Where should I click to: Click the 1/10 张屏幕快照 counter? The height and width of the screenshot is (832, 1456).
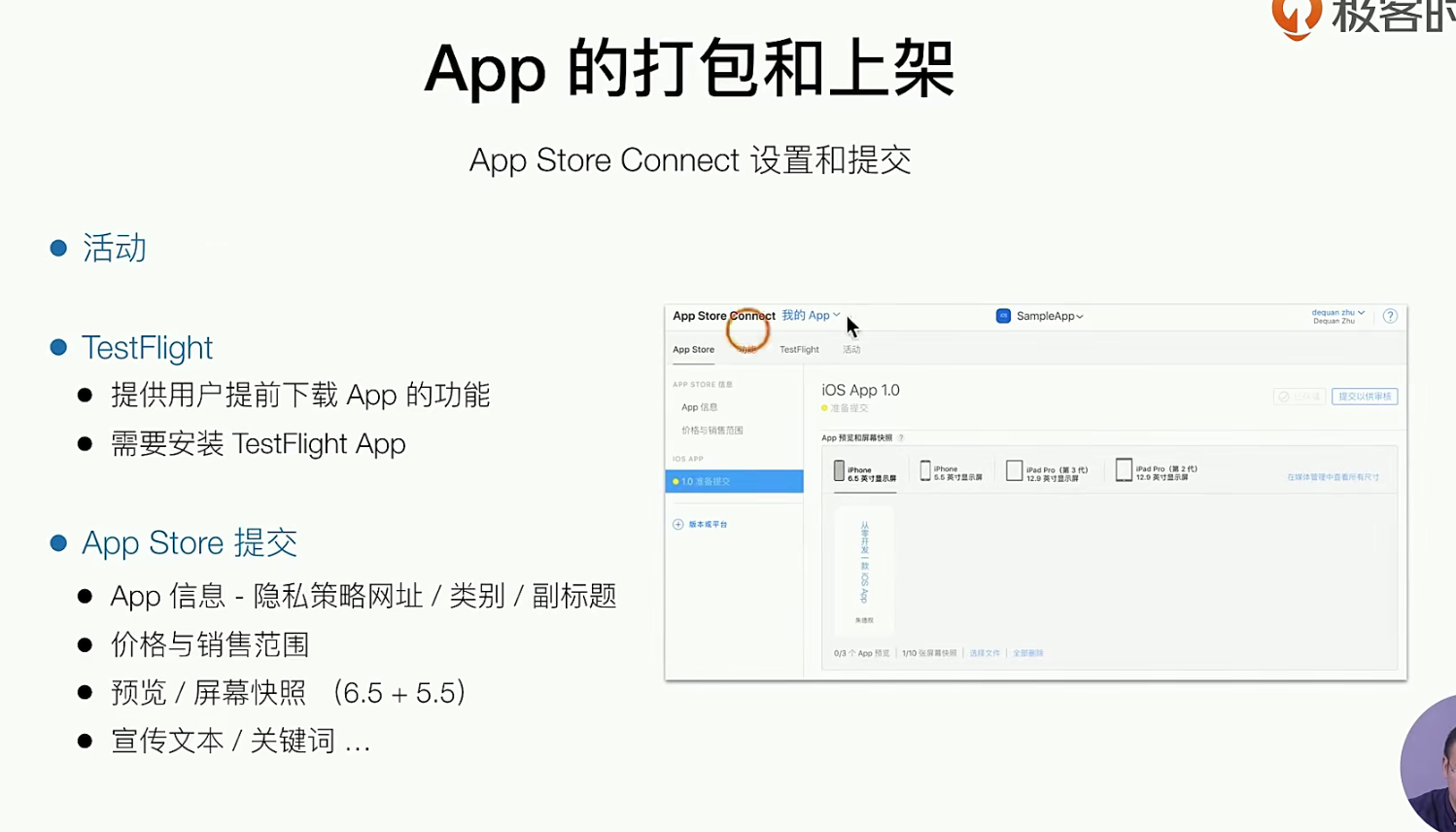[x=929, y=653]
